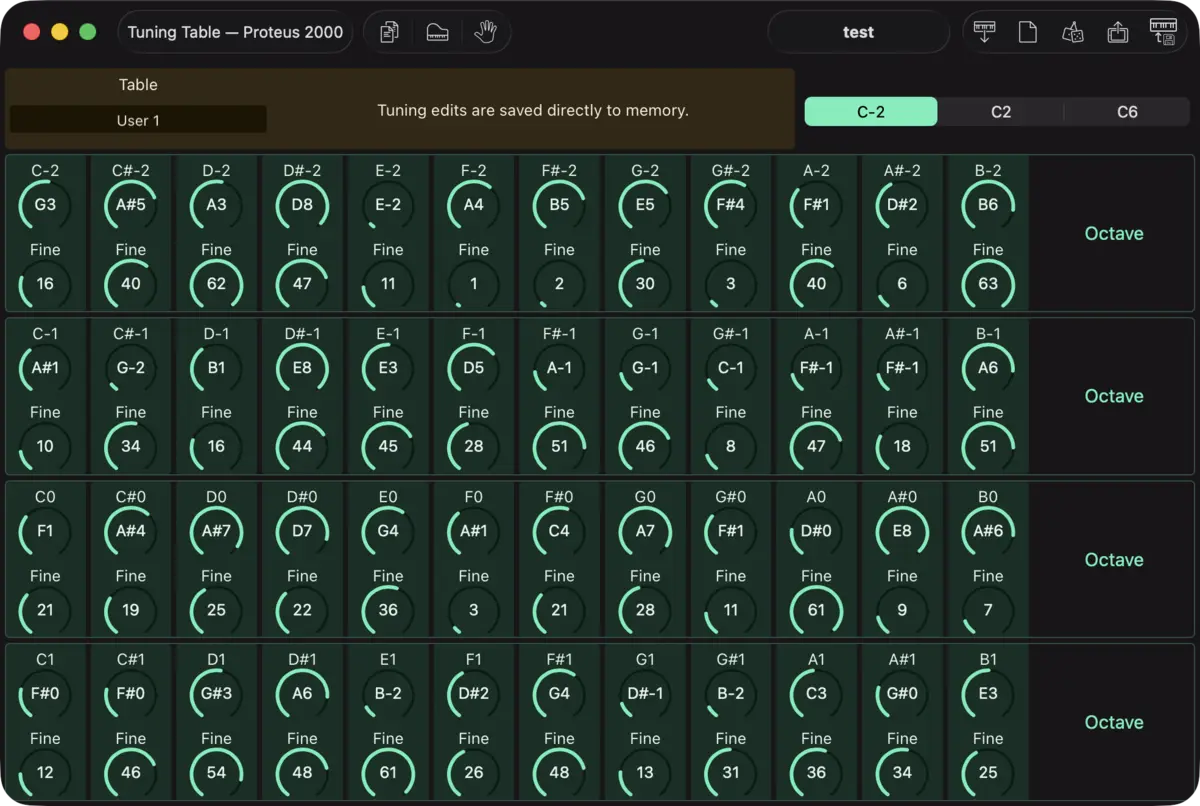Screen dimensions: 1200x806
Task: Click the B-1 note knob showing A6
Action: [x=988, y=368]
